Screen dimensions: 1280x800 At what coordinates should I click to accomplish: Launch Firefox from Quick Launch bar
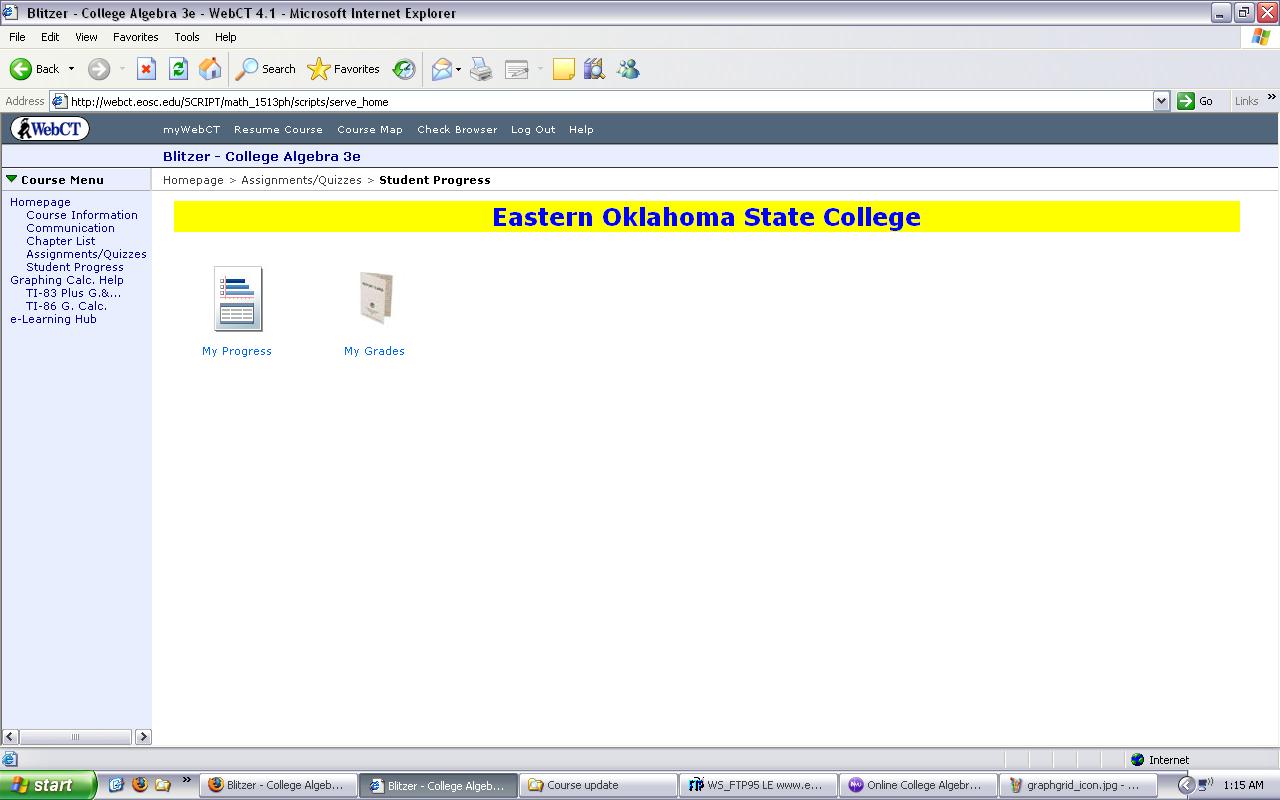(139, 785)
